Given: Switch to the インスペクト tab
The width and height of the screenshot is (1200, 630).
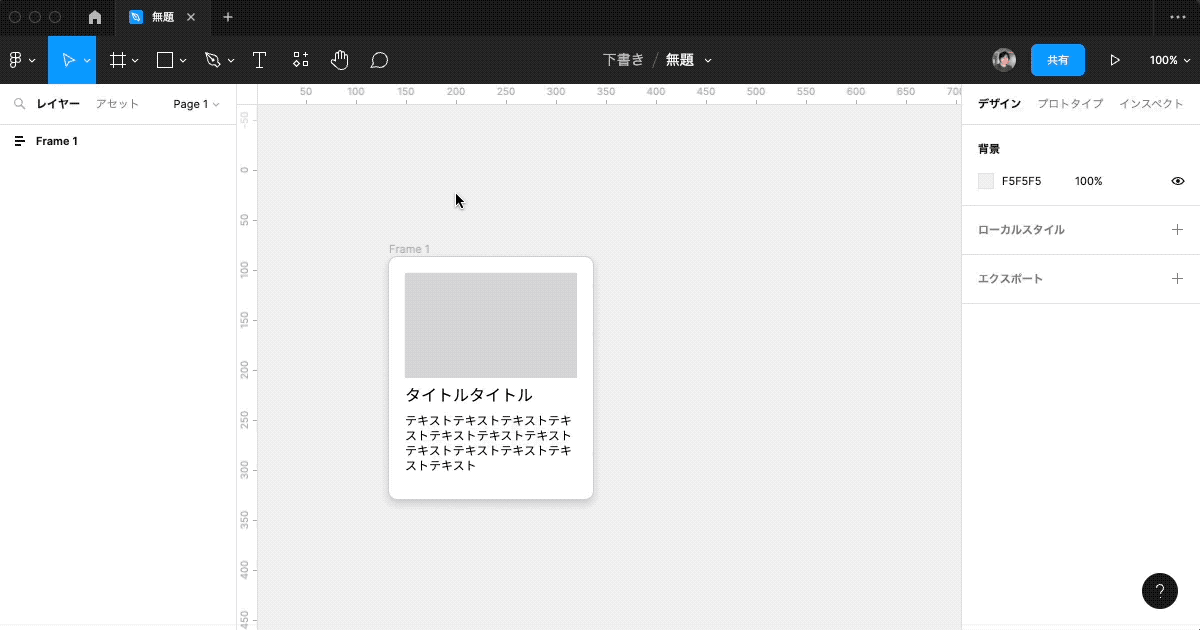Looking at the screenshot, I should pos(1151,103).
